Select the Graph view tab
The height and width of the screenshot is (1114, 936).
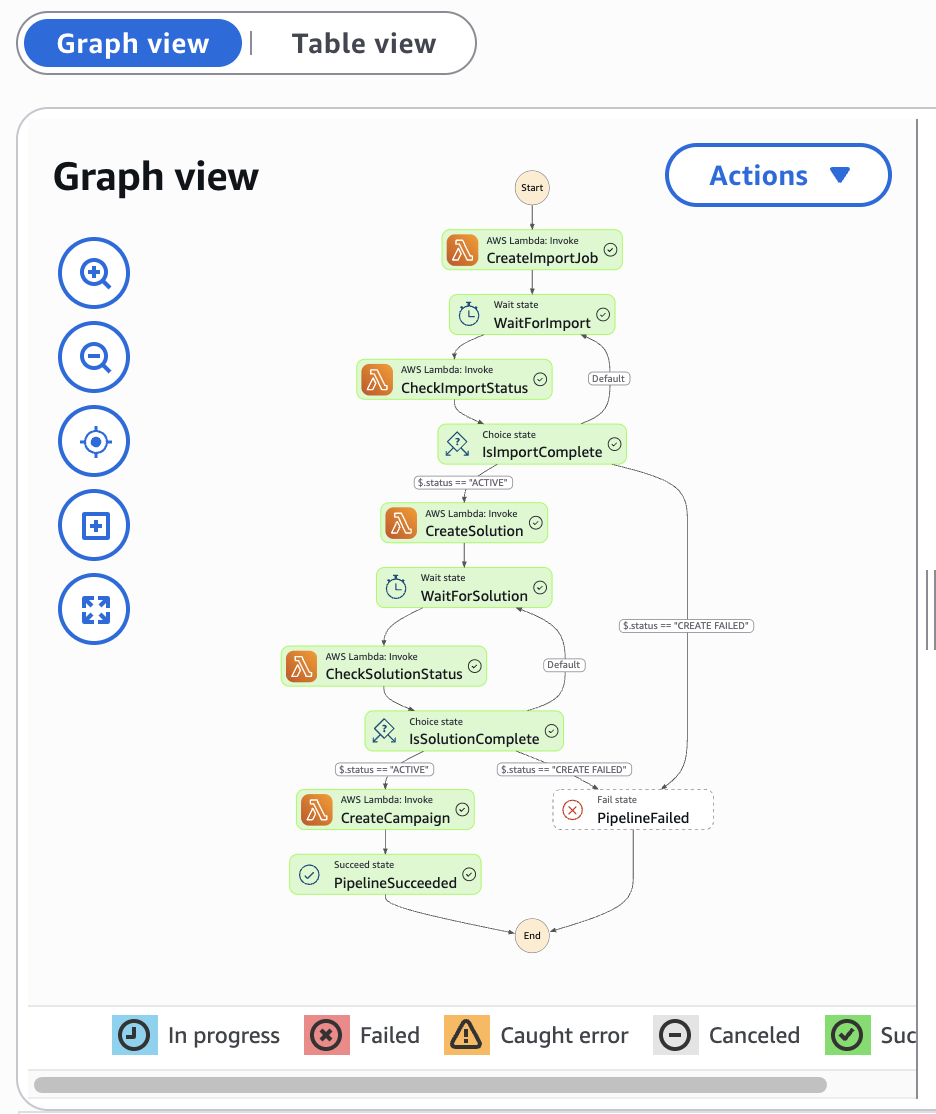133,44
